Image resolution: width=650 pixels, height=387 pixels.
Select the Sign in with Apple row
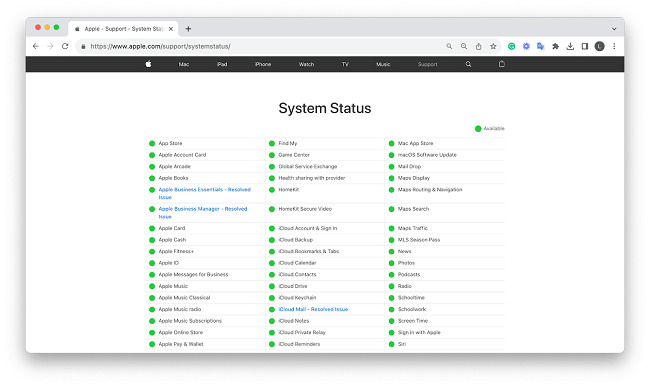[445, 333]
